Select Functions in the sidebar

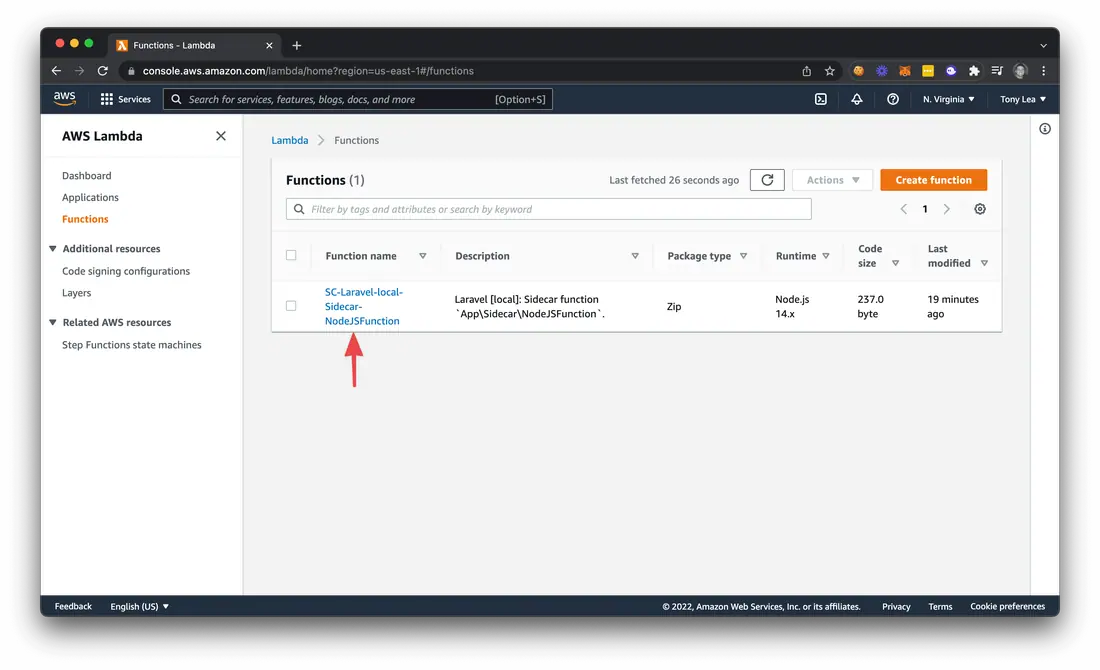tap(85, 219)
